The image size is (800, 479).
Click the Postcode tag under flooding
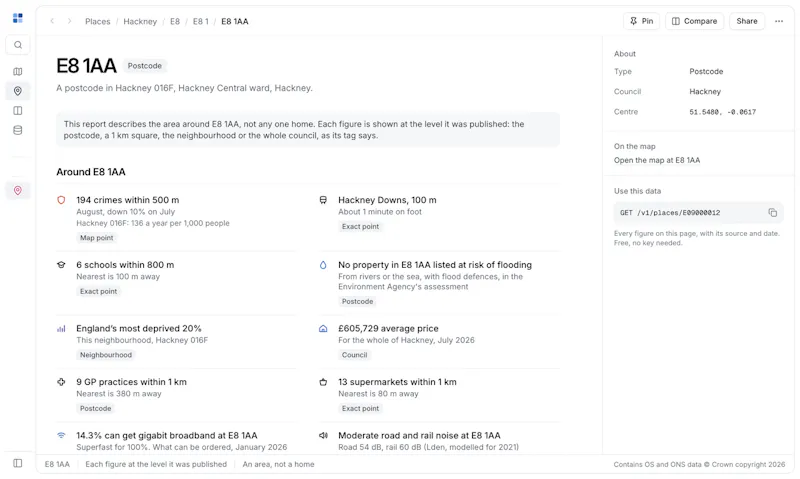click(357, 301)
